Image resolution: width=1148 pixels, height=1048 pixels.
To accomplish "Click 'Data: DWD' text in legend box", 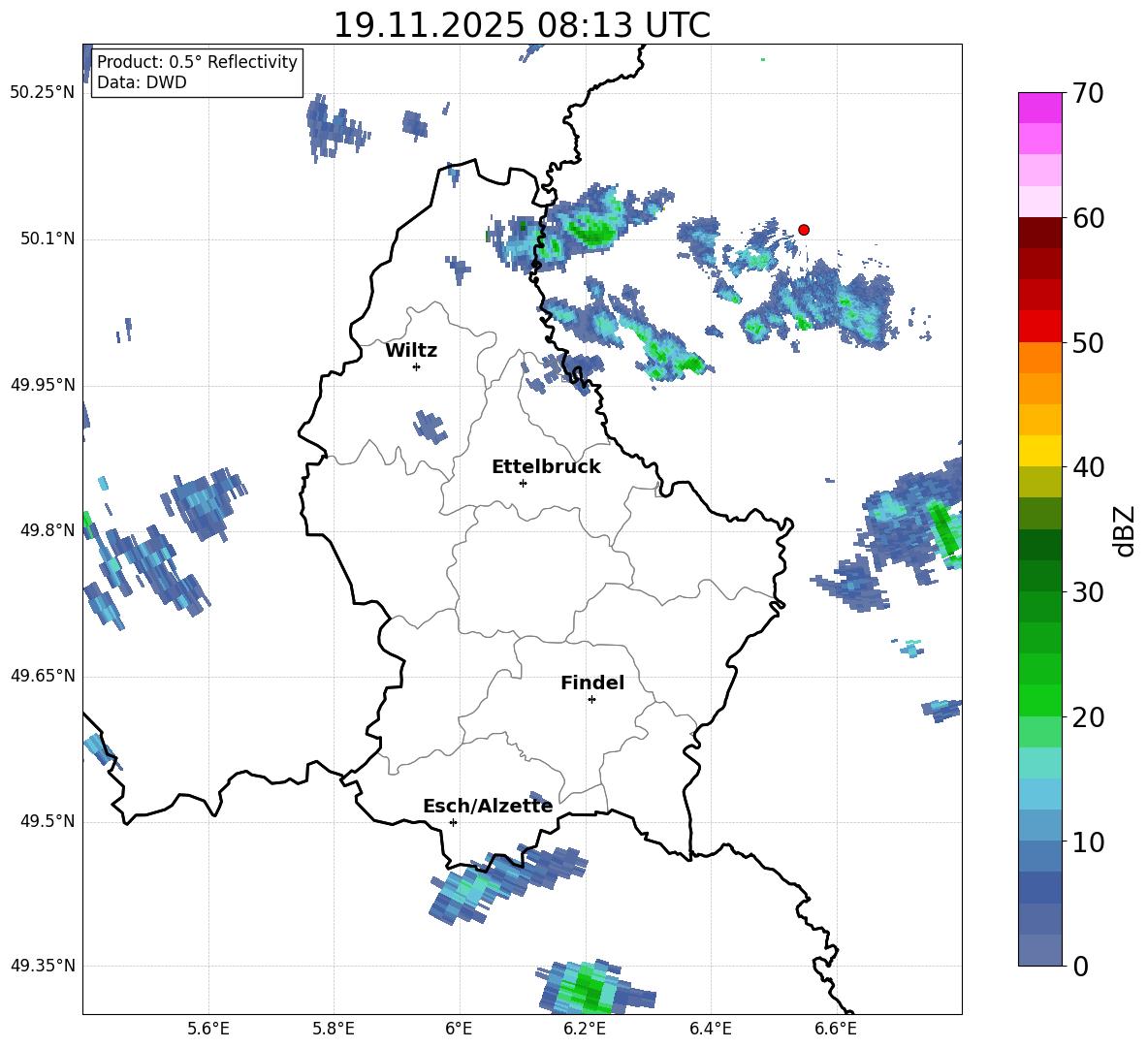I will coord(142,82).
